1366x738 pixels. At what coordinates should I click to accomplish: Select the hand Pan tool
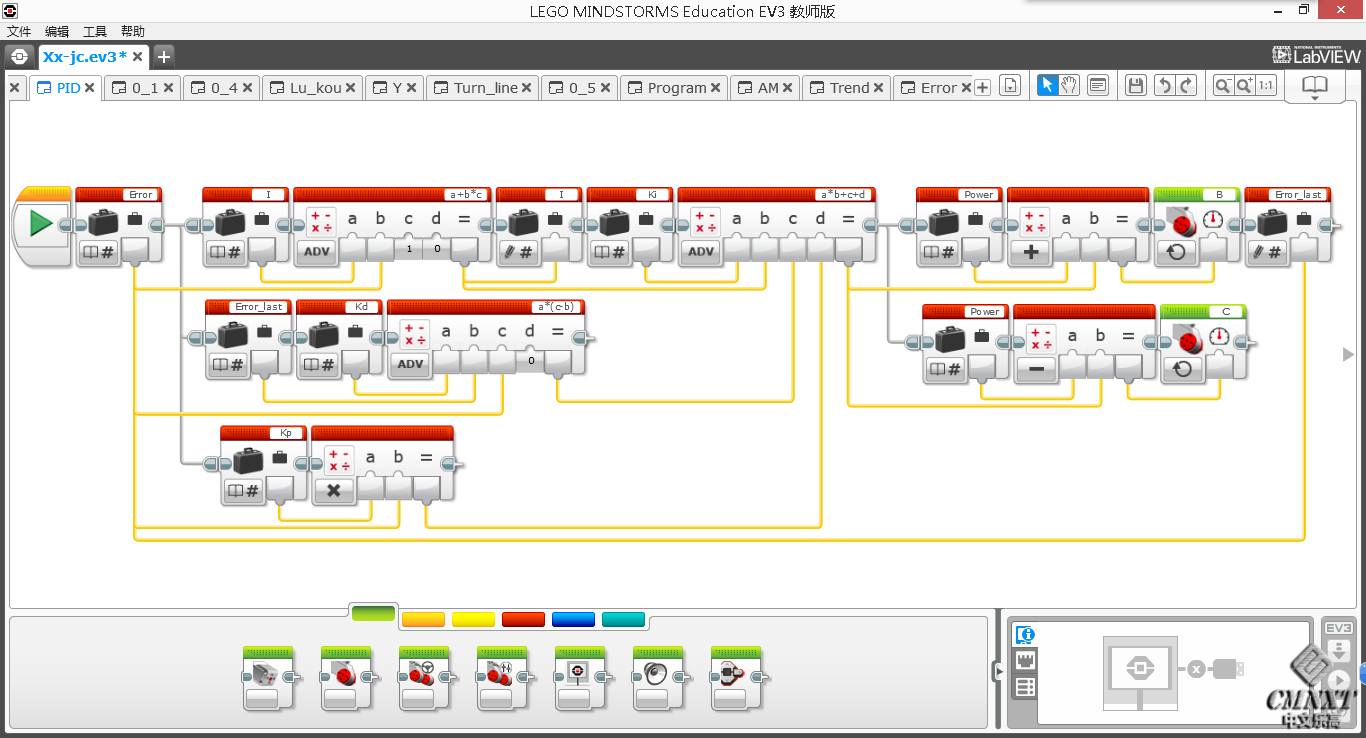[1070, 86]
